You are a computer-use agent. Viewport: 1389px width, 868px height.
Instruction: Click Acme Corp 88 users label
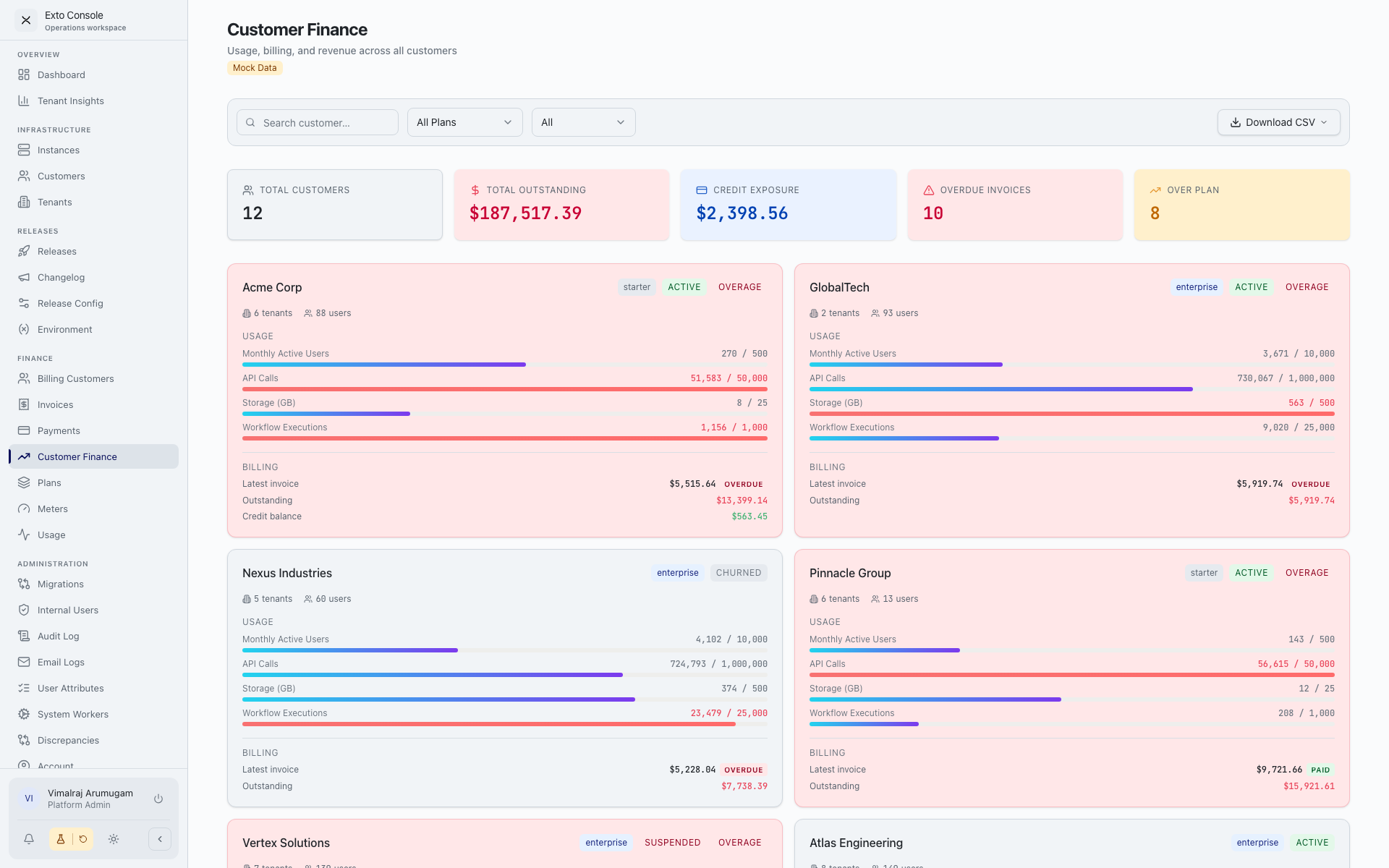tap(328, 313)
